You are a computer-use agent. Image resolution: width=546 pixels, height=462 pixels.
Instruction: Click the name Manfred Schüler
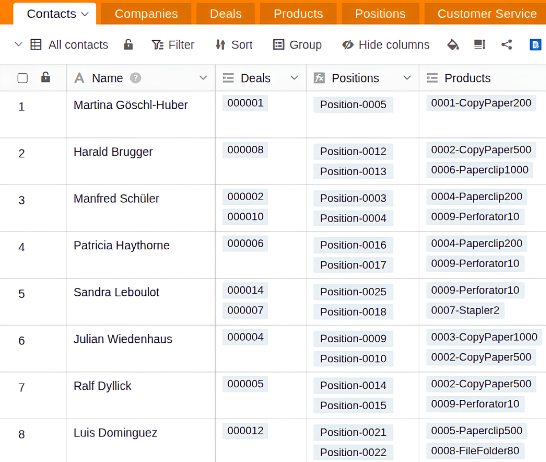pyautogui.click(x=116, y=198)
